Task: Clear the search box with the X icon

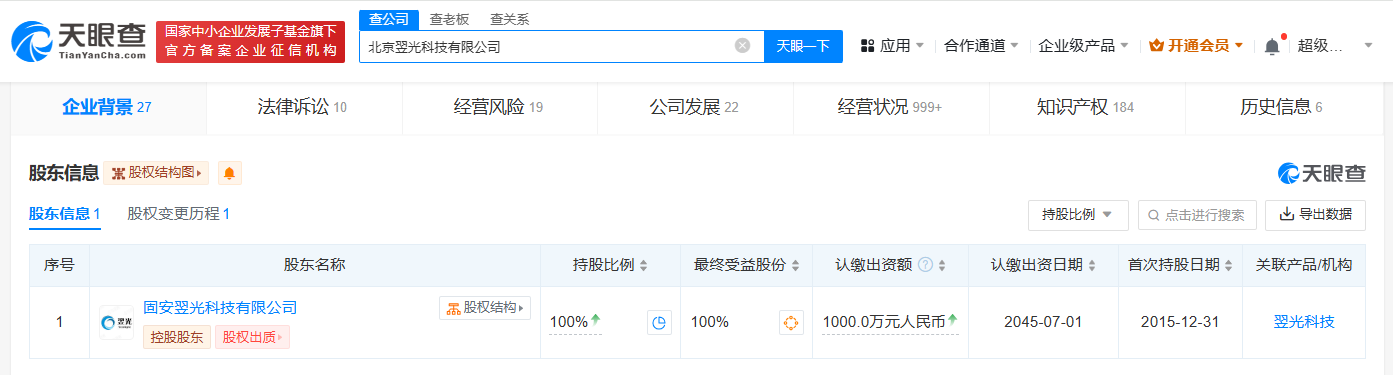Action: coord(742,45)
